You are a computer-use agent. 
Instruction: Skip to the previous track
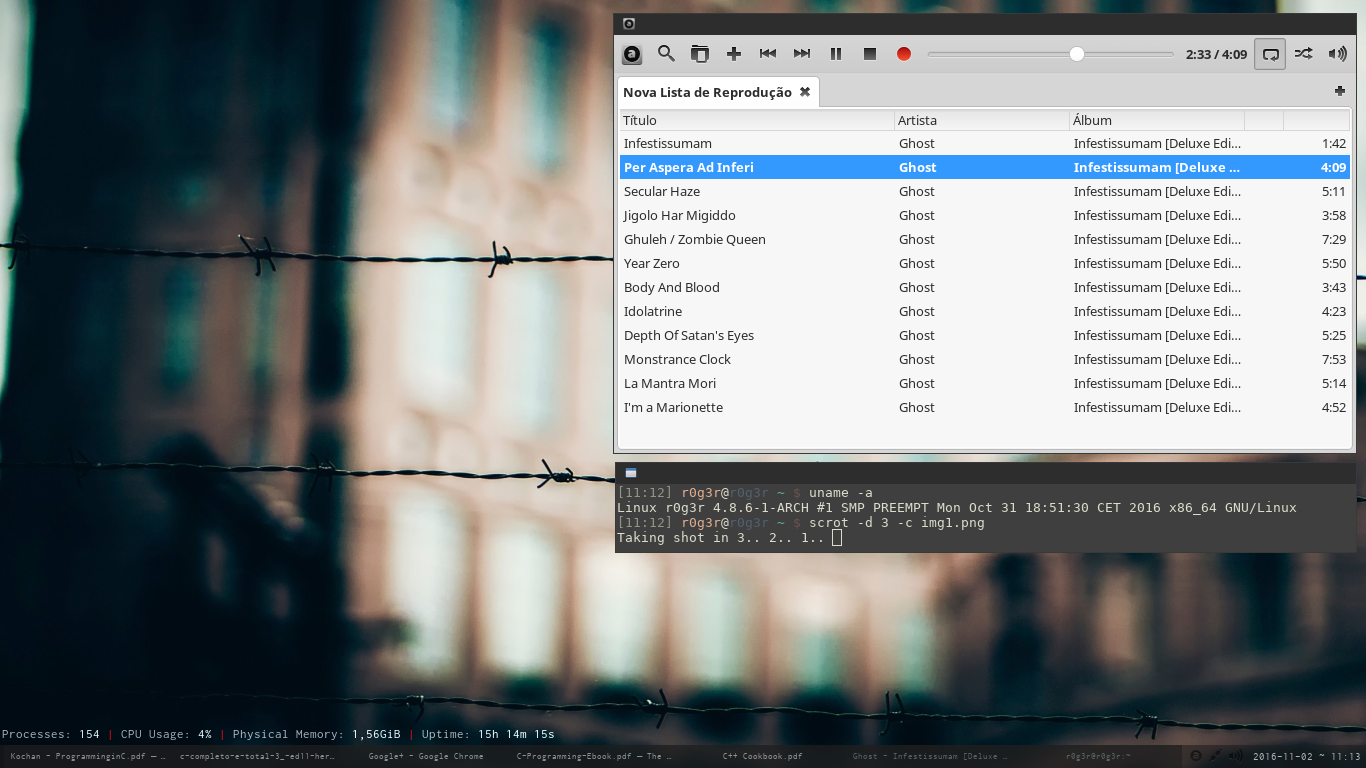click(x=768, y=54)
